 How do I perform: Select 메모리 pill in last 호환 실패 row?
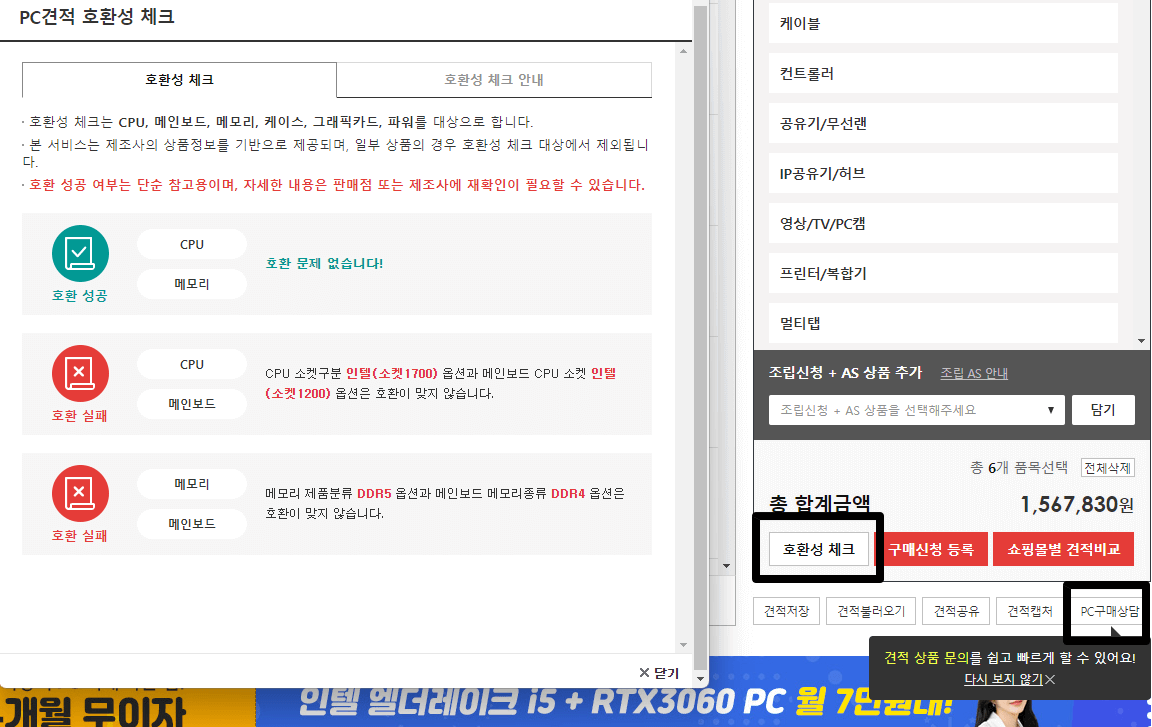click(192, 484)
